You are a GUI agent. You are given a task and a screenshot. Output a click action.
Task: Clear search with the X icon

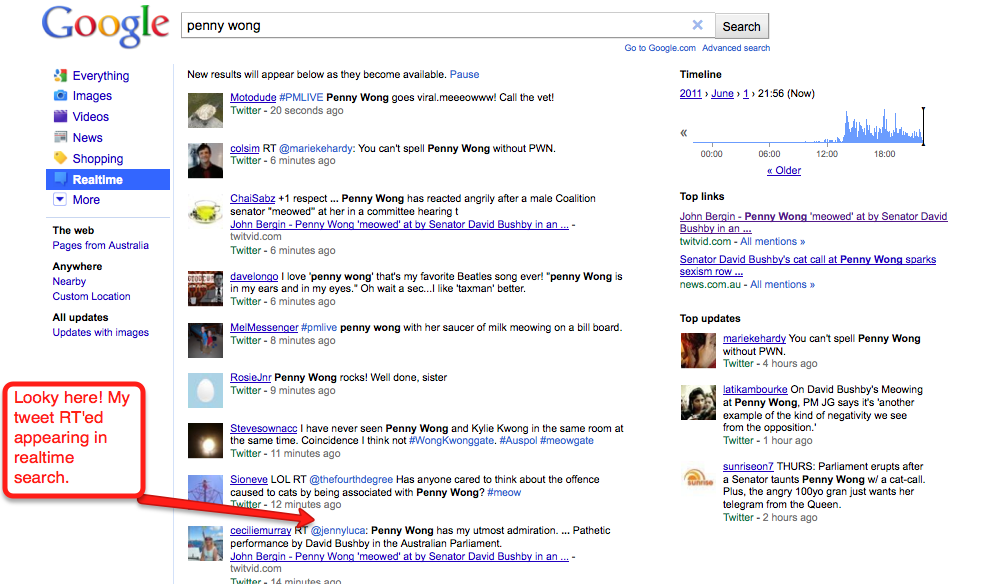point(697,26)
